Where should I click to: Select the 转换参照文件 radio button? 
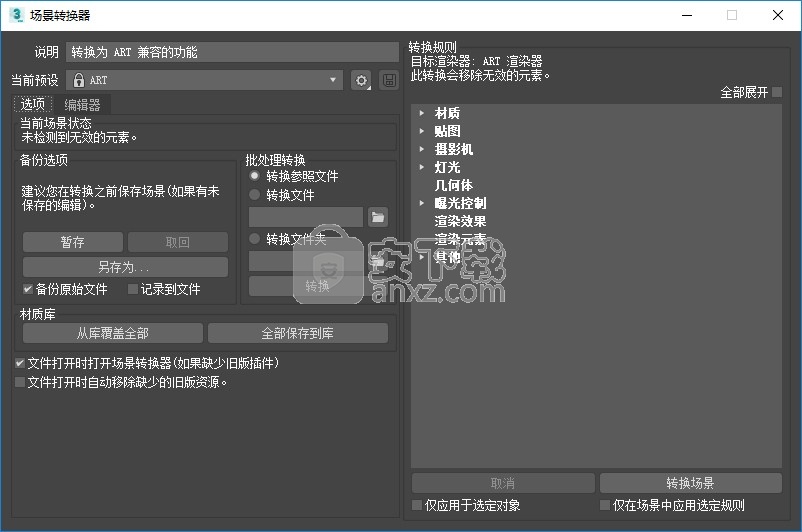(x=254, y=176)
